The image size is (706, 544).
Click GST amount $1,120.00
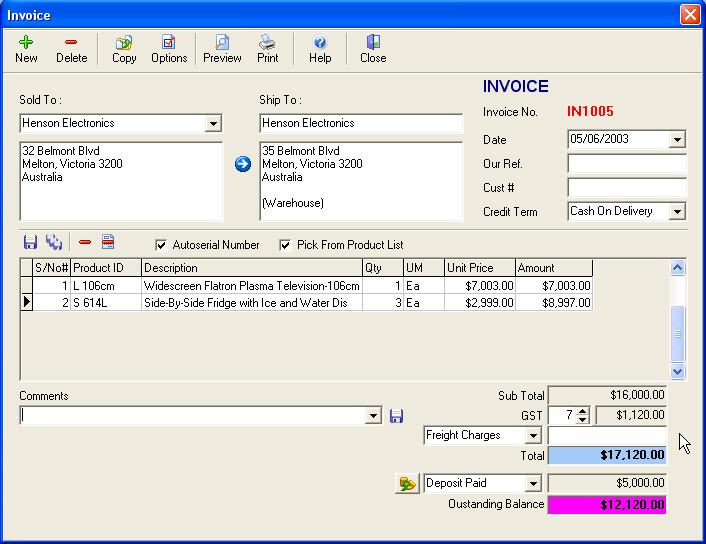click(x=631, y=415)
